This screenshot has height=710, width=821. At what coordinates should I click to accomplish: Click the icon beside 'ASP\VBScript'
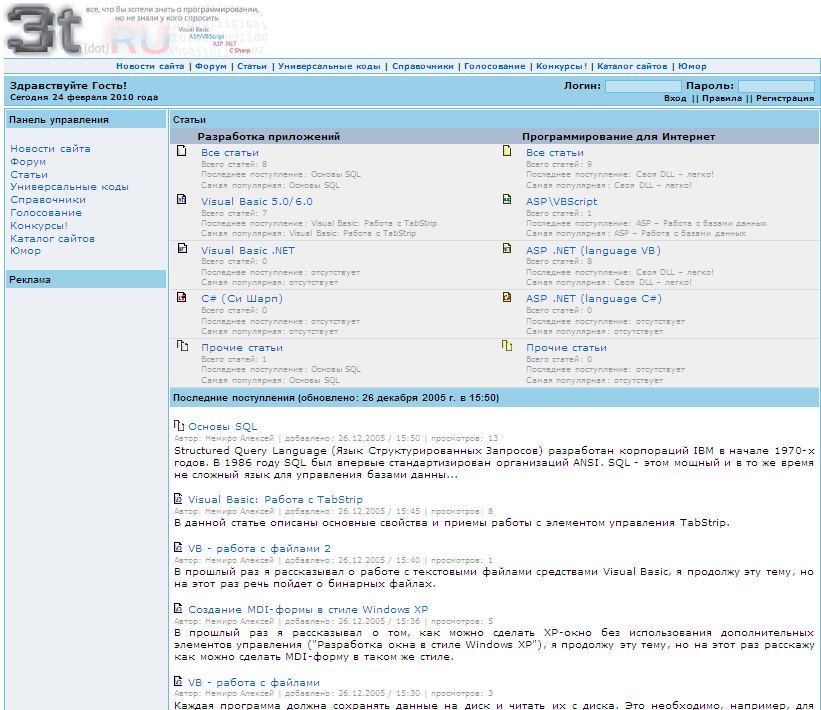pyautogui.click(x=507, y=199)
